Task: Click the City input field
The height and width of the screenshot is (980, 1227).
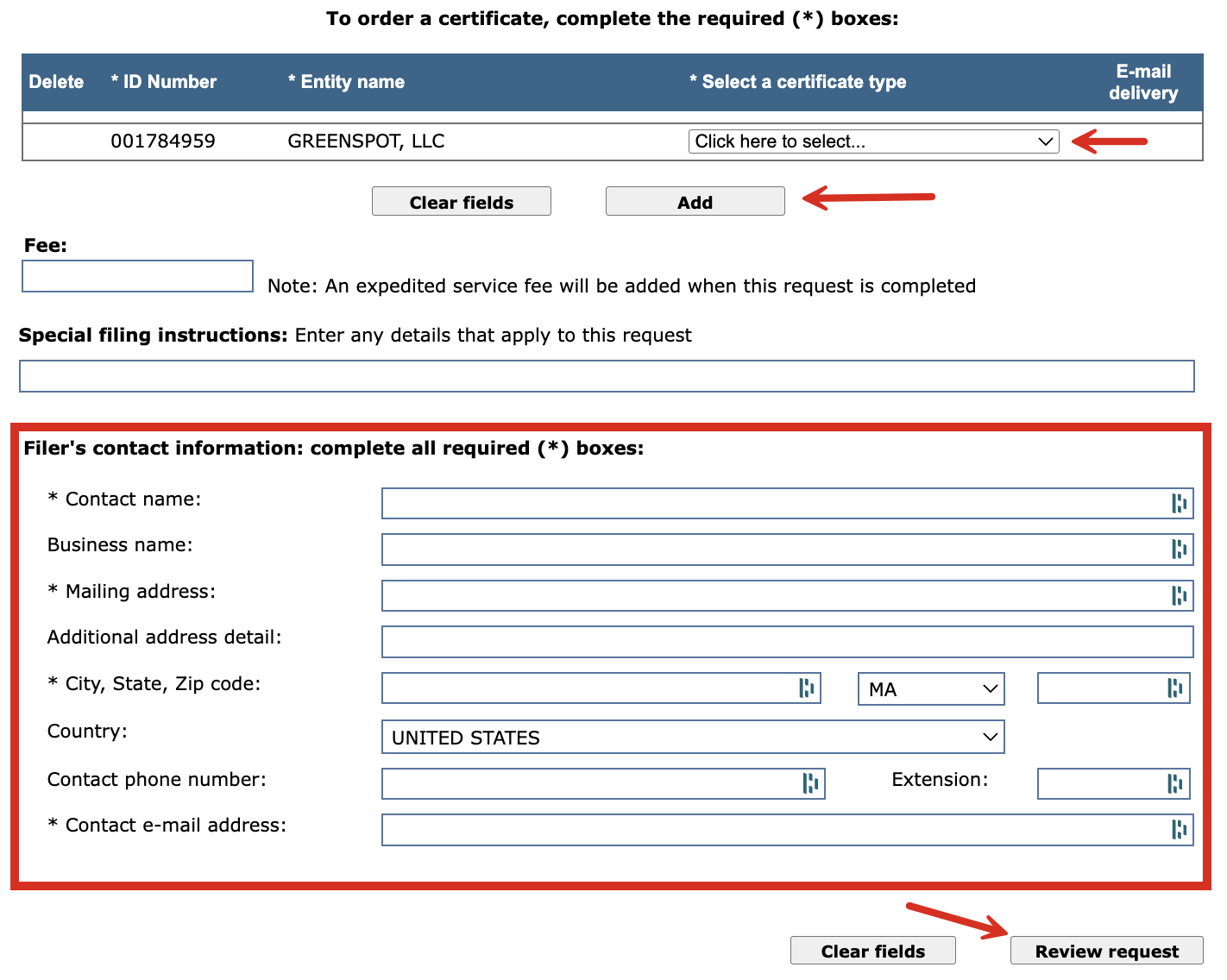Action: click(x=601, y=688)
